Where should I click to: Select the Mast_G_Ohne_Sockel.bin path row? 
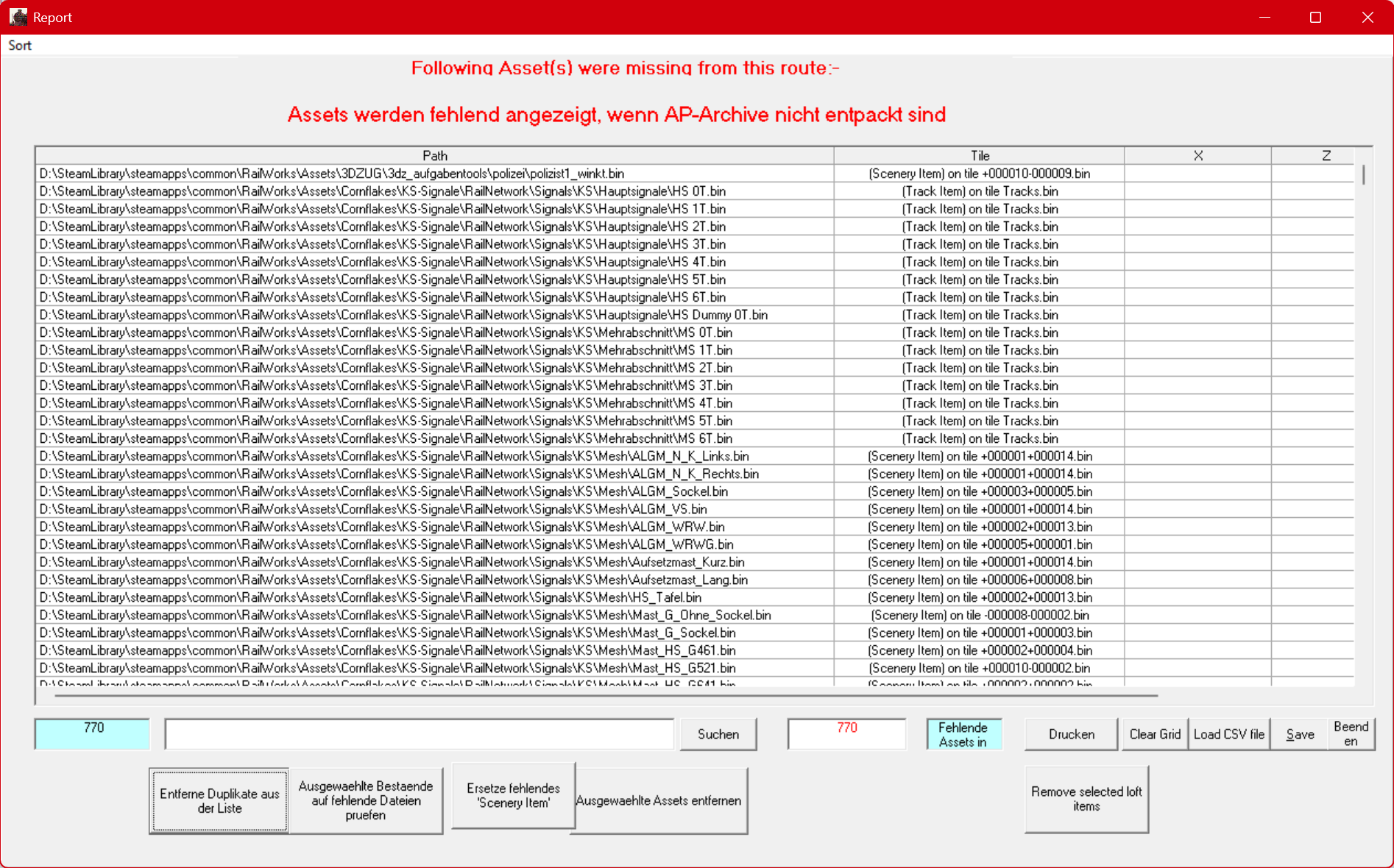[435, 615]
